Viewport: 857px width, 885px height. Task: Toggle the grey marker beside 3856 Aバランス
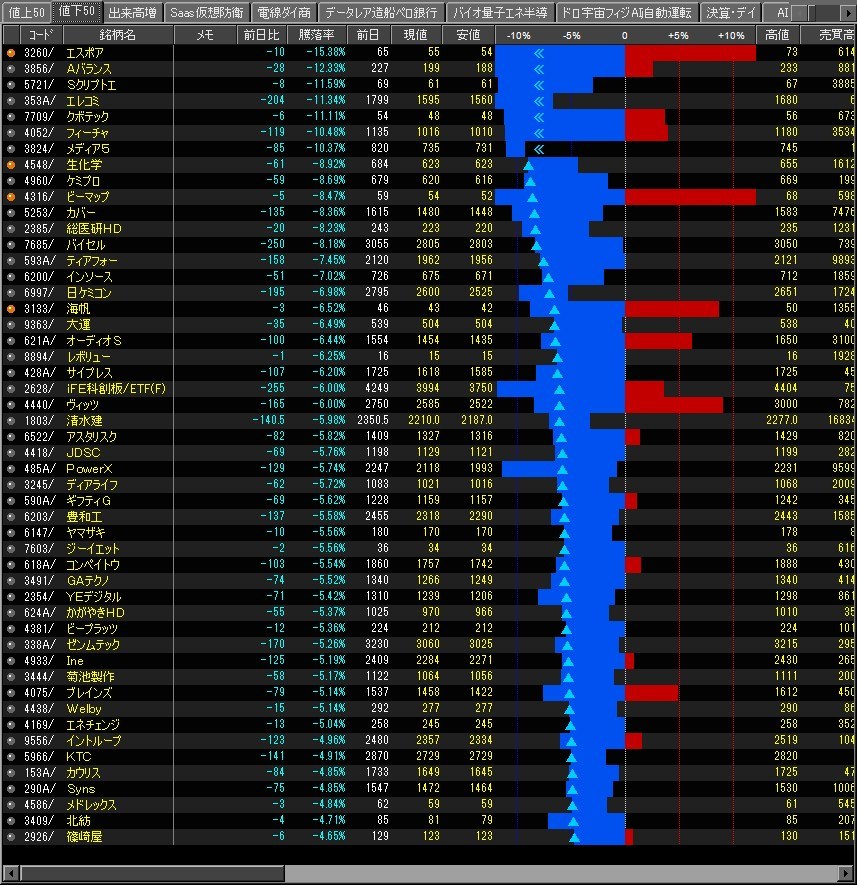click(11, 69)
